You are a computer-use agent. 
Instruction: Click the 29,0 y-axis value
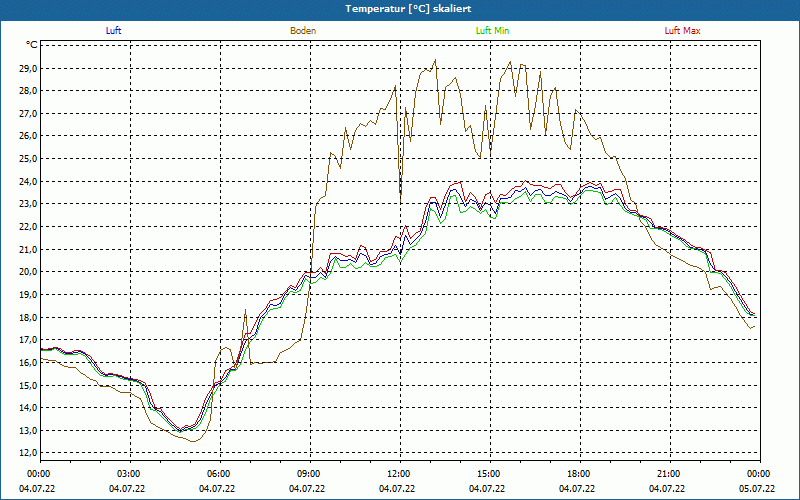tap(29, 68)
